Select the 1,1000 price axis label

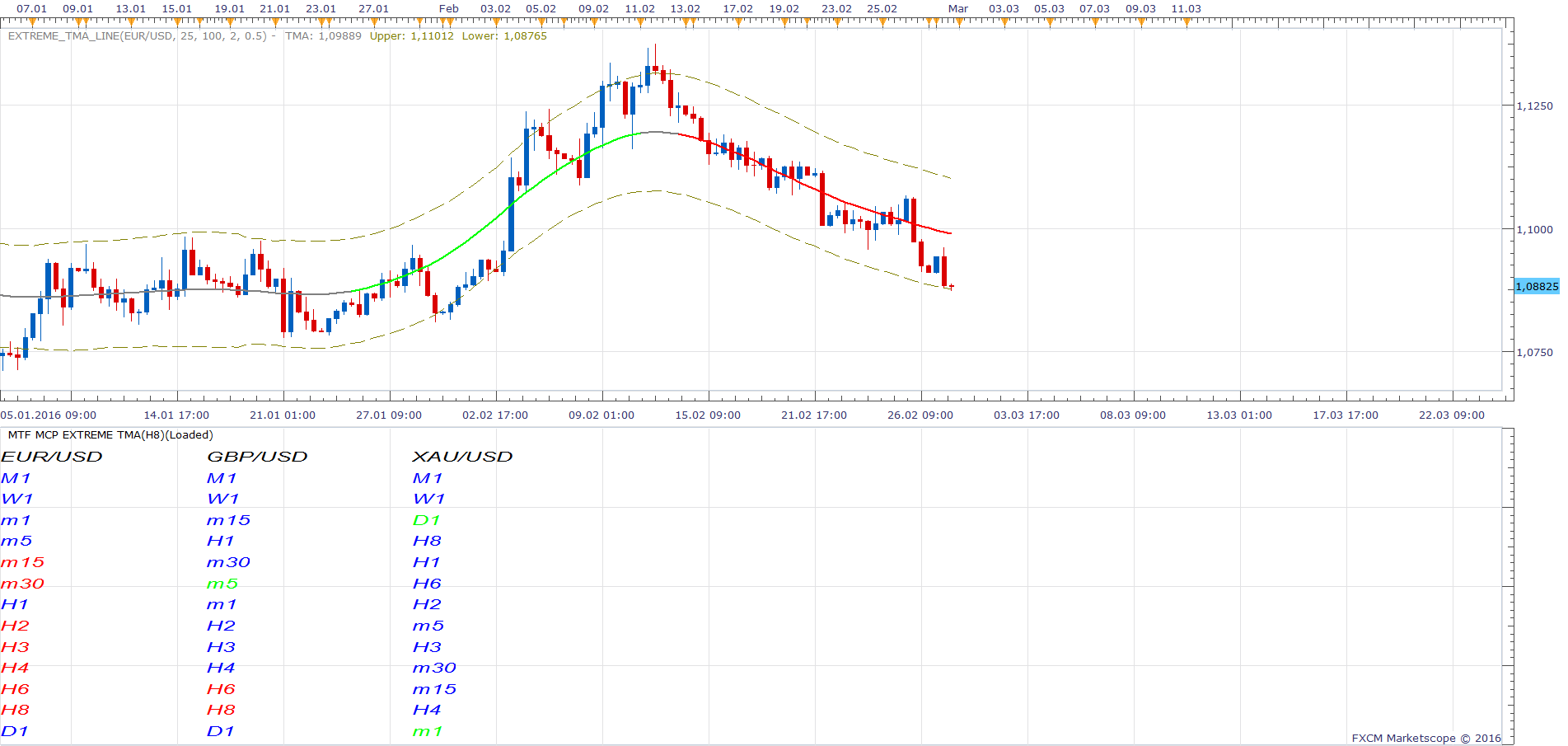pos(1534,229)
